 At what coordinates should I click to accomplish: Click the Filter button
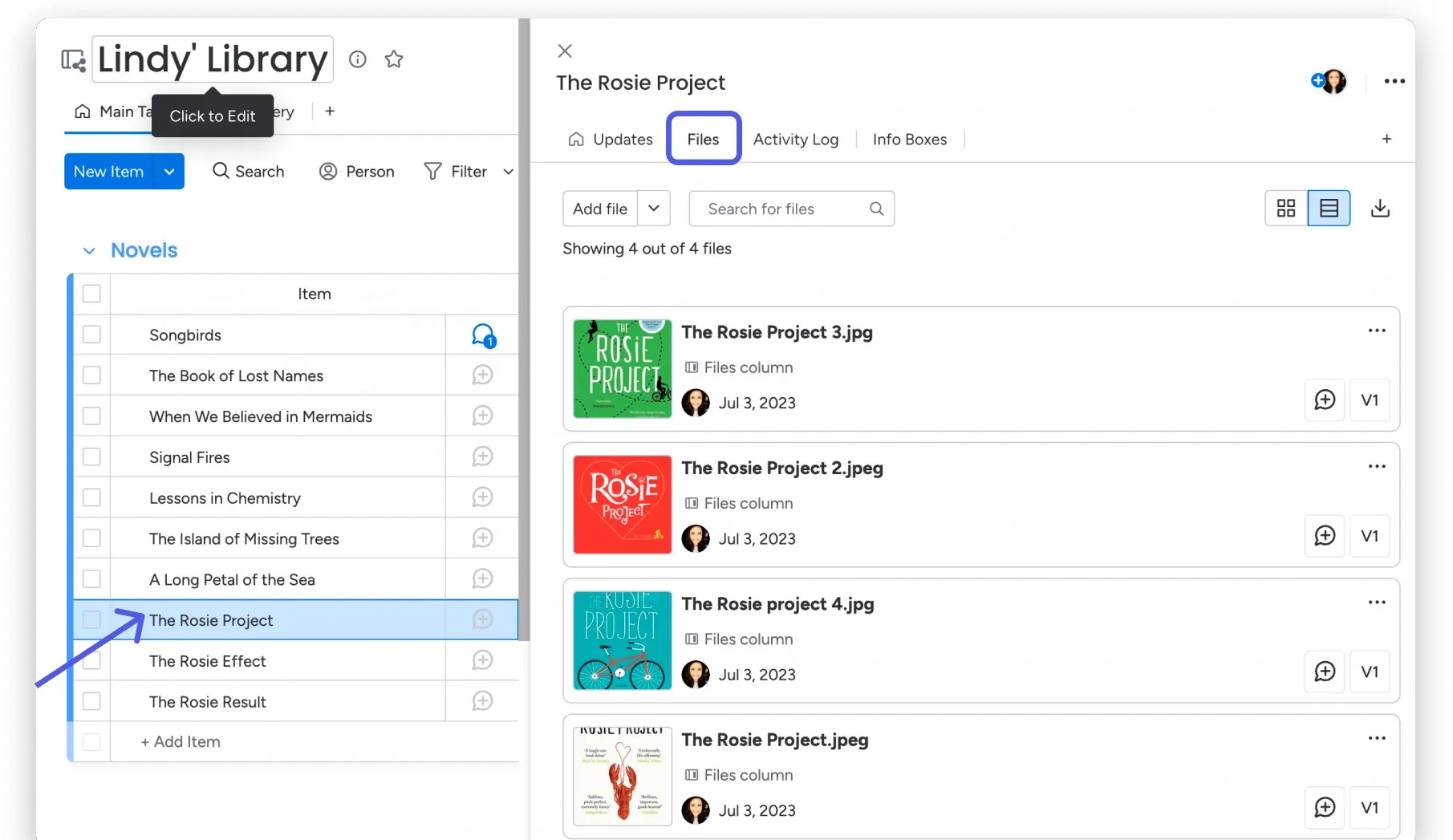tap(456, 172)
